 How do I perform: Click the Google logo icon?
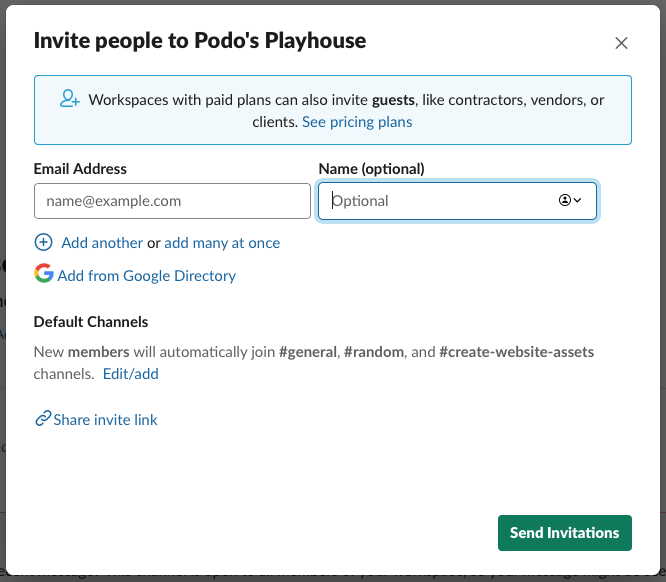click(x=43, y=274)
